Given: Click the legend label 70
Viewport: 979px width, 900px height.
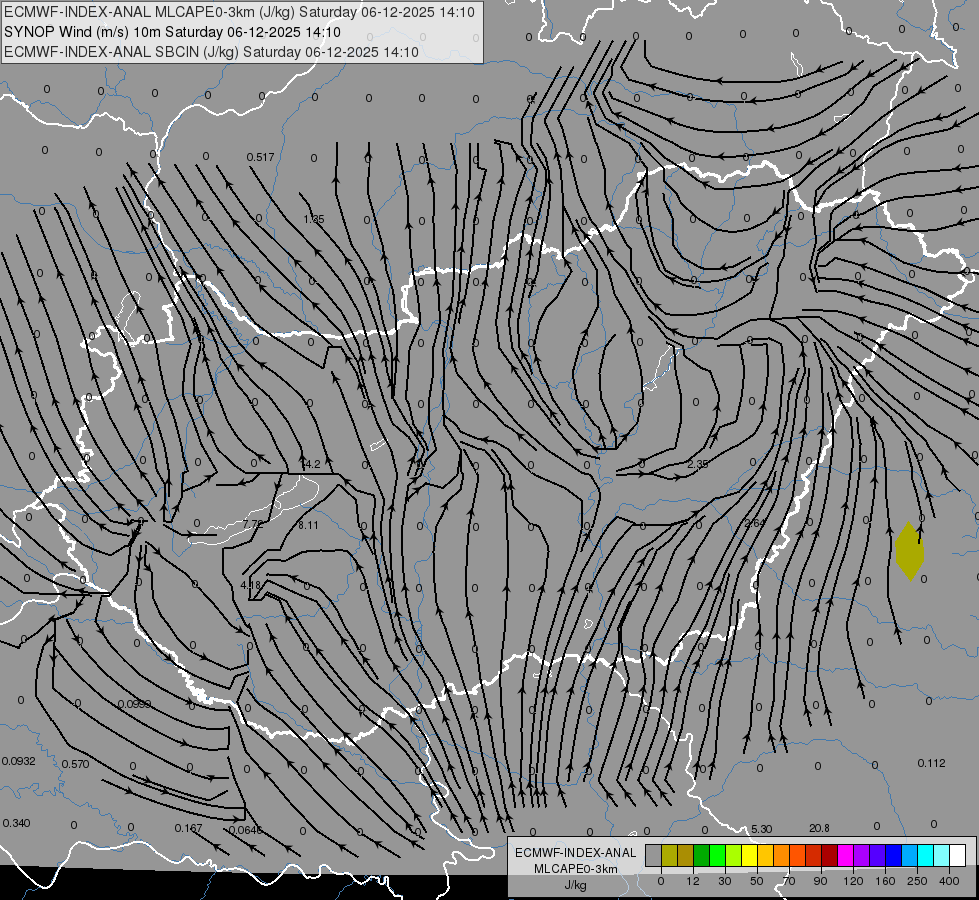Looking at the screenshot, I should coord(789,881).
